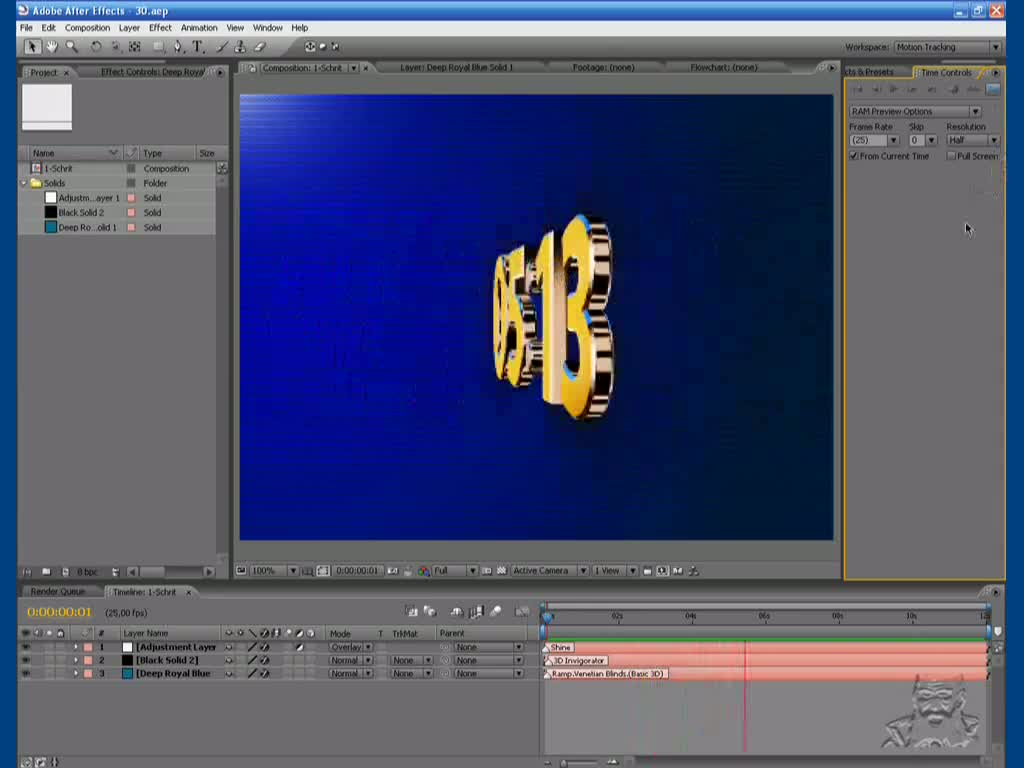The width and height of the screenshot is (1024, 768).
Task: Uncheck From Current Time option
Action: (853, 156)
